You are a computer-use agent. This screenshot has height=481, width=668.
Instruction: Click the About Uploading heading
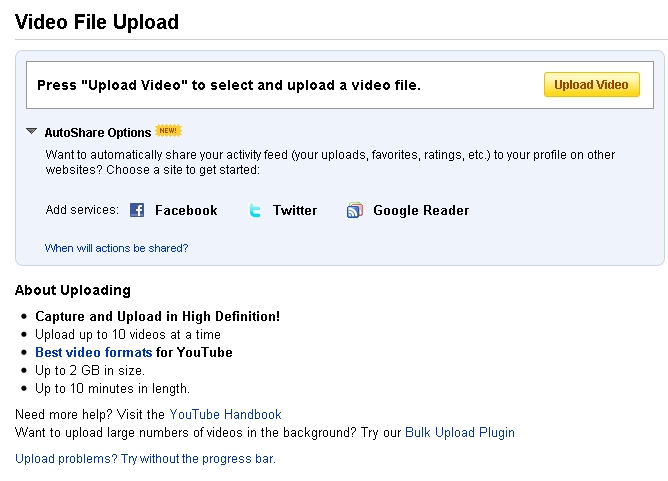(73, 290)
